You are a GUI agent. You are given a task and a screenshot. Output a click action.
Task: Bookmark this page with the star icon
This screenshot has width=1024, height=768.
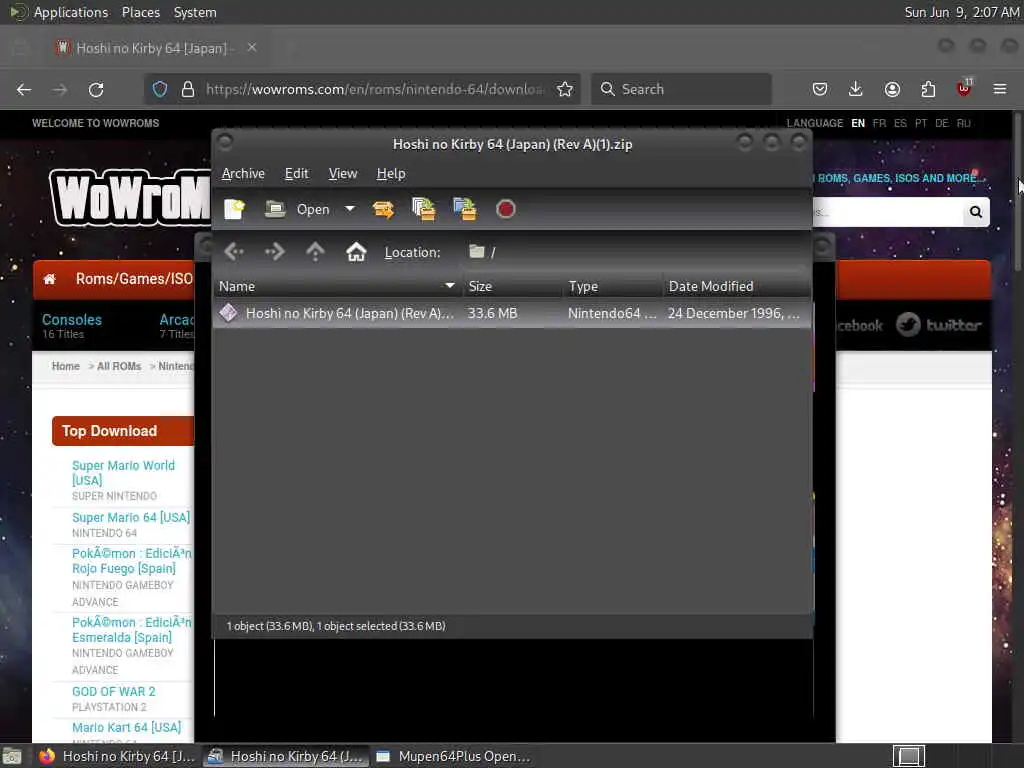pyautogui.click(x=565, y=89)
